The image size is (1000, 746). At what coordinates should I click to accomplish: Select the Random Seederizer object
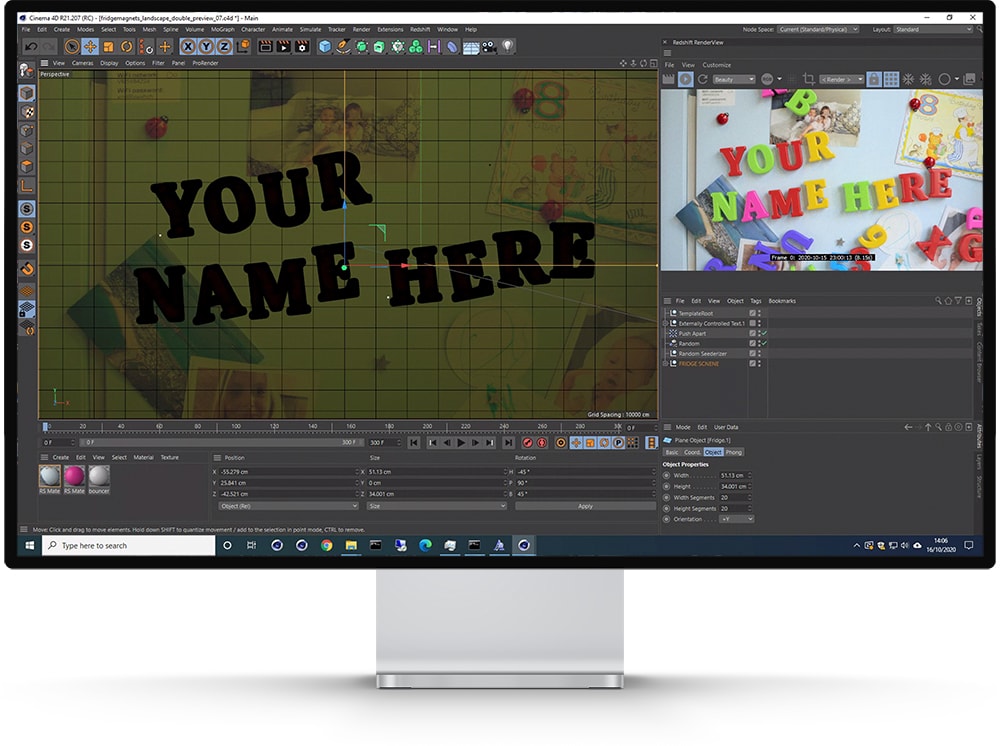[x=702, y=354]
